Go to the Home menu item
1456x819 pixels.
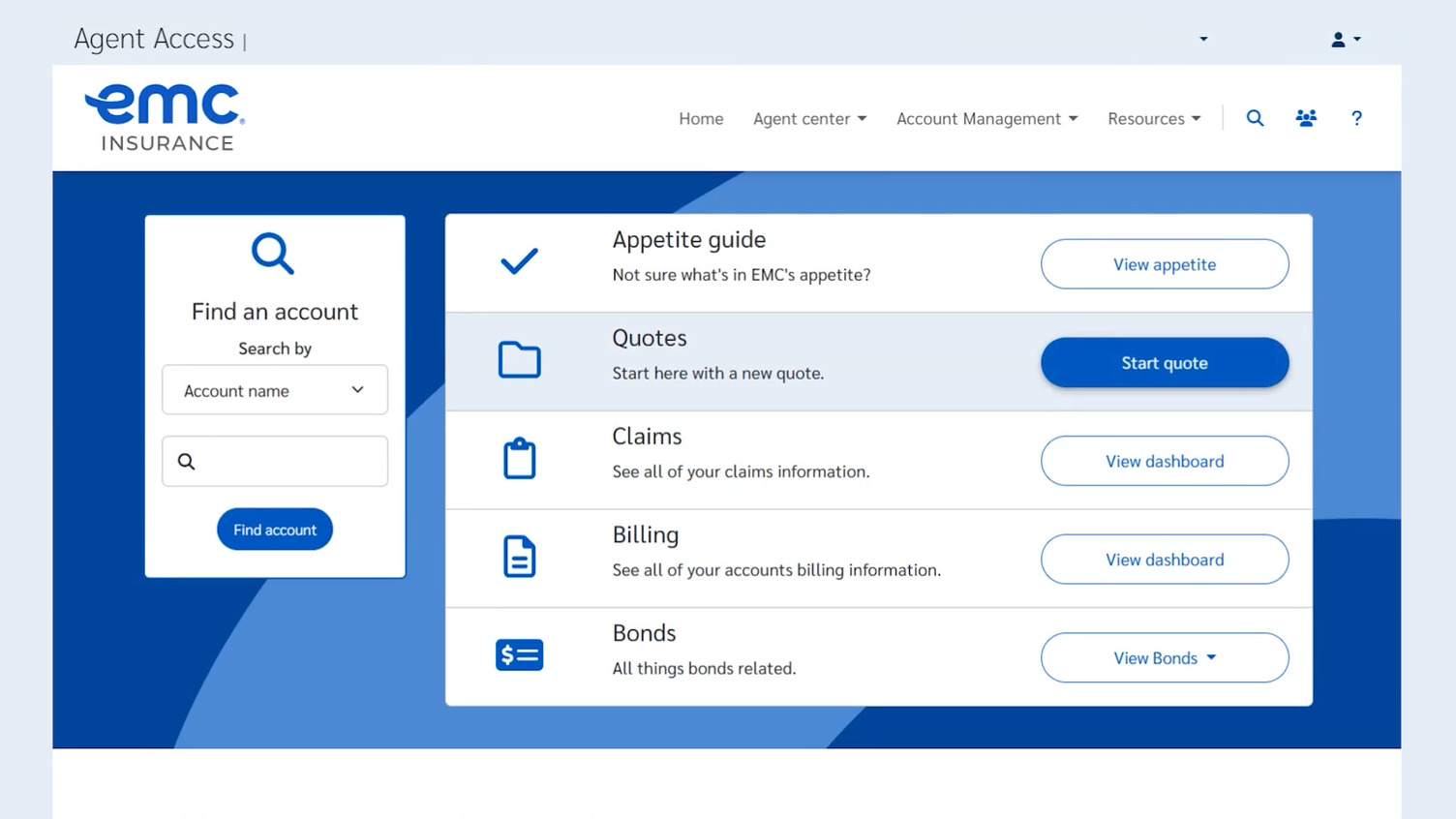point(701,118)
